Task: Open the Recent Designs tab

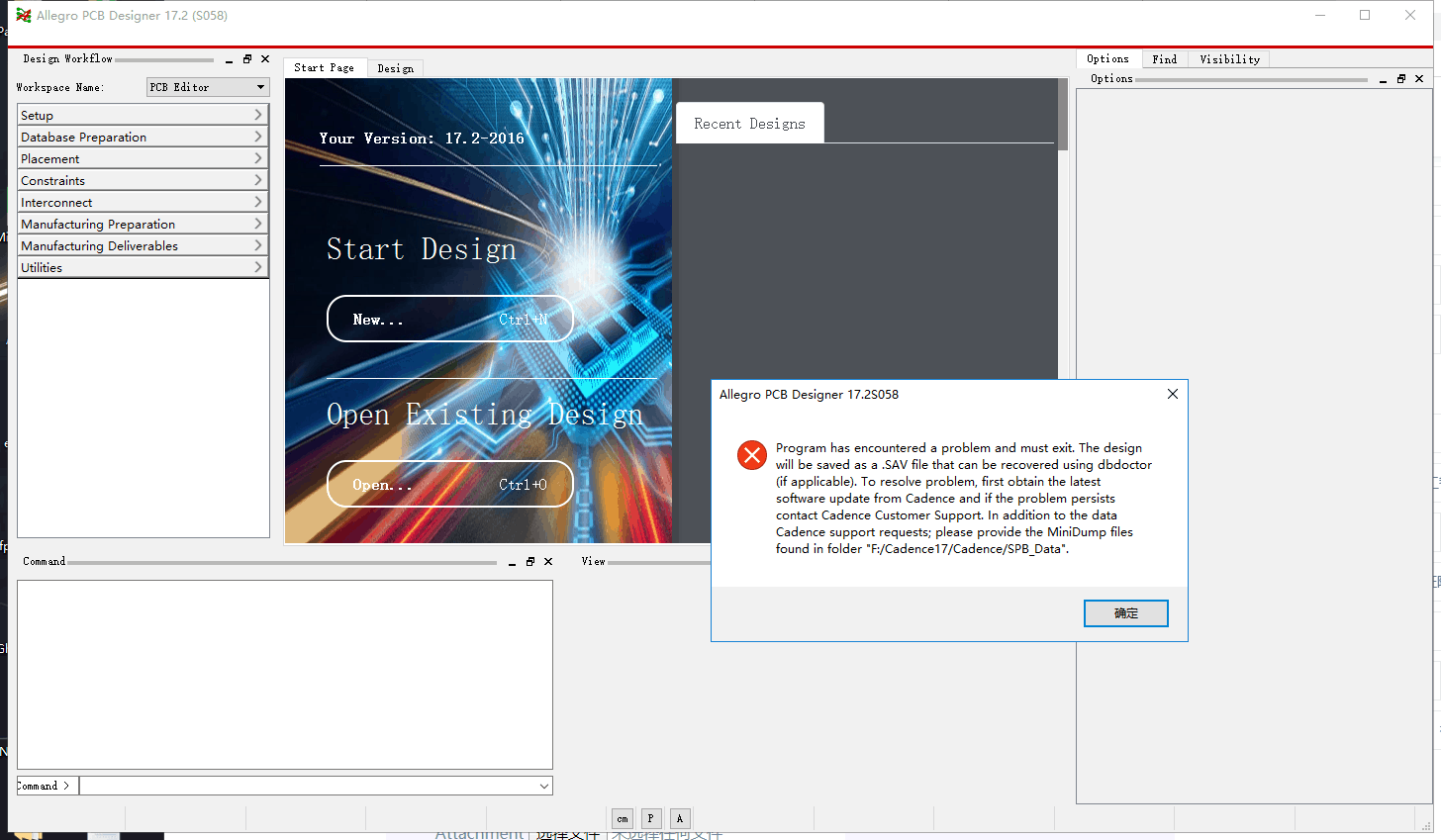Action: tap(749, 124)
